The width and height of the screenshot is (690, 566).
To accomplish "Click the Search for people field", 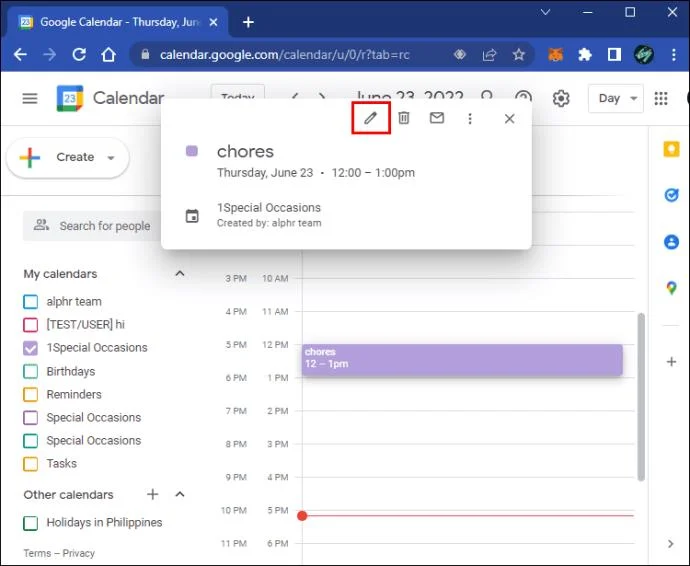I will coord(92,226).
